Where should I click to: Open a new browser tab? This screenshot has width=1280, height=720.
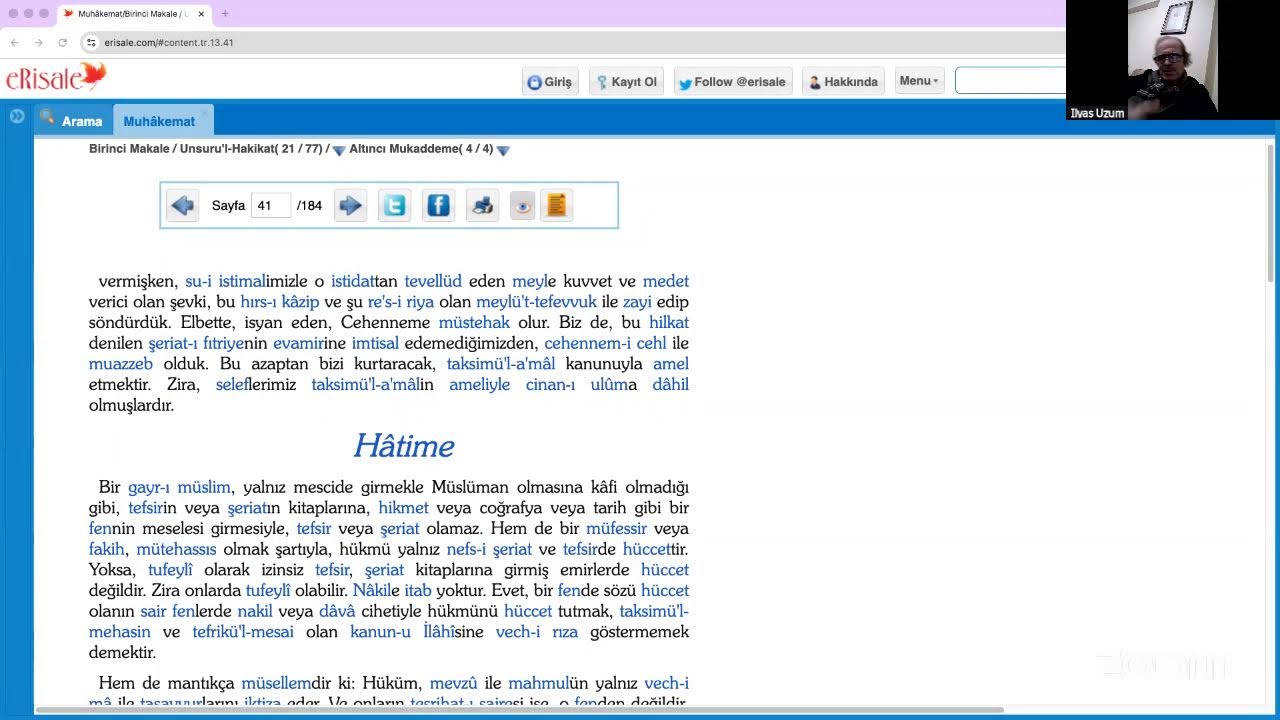(225, 14)
